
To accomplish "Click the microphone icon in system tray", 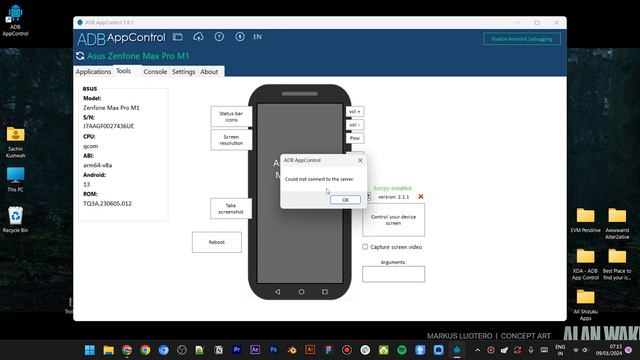I will tap(531, 350).
